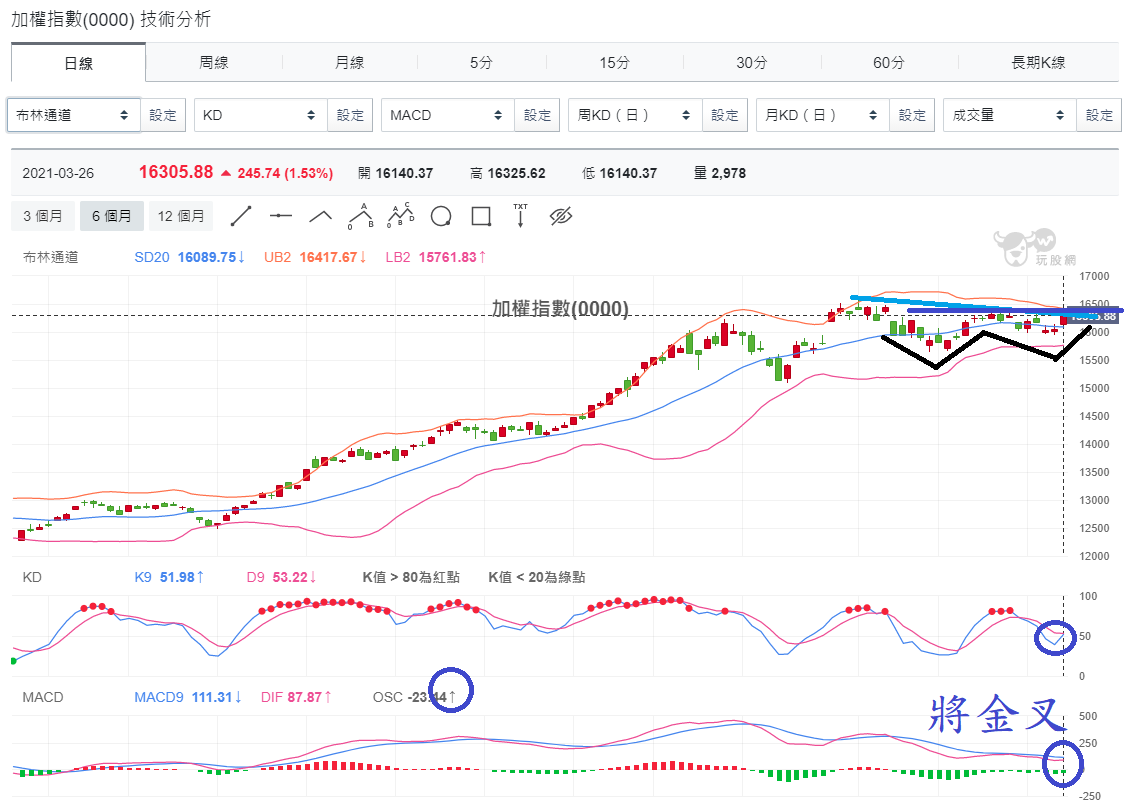This screenshot has width=1146, height=809.
Task: Click 設定 button next to 周KD(日)
Action: (x=724, y=115)
